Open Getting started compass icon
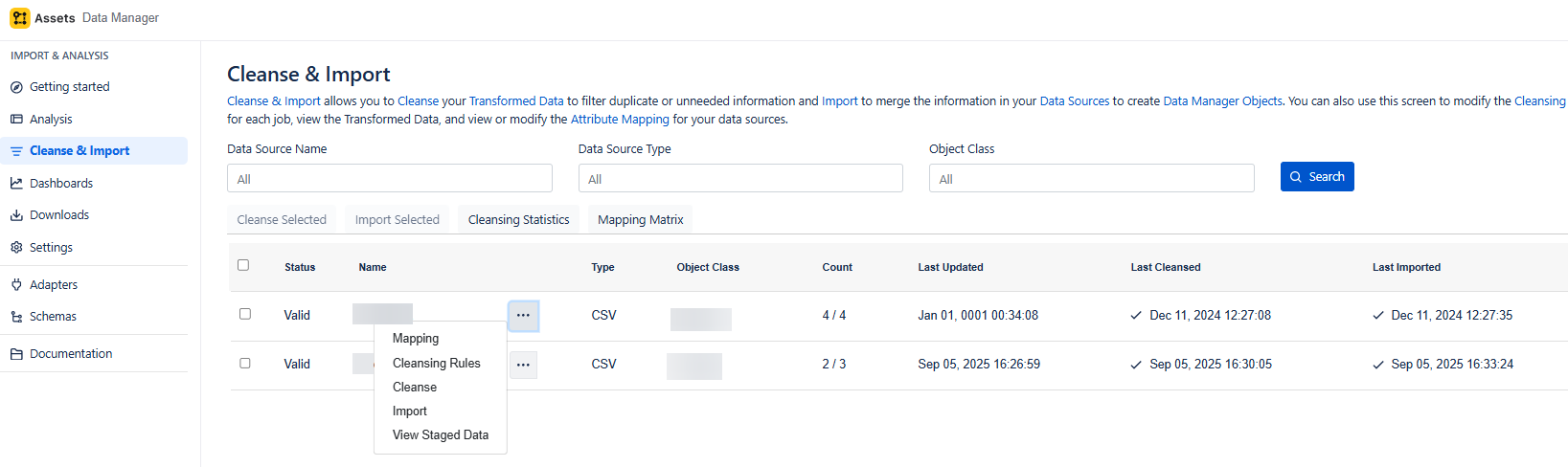 [16, 87]
